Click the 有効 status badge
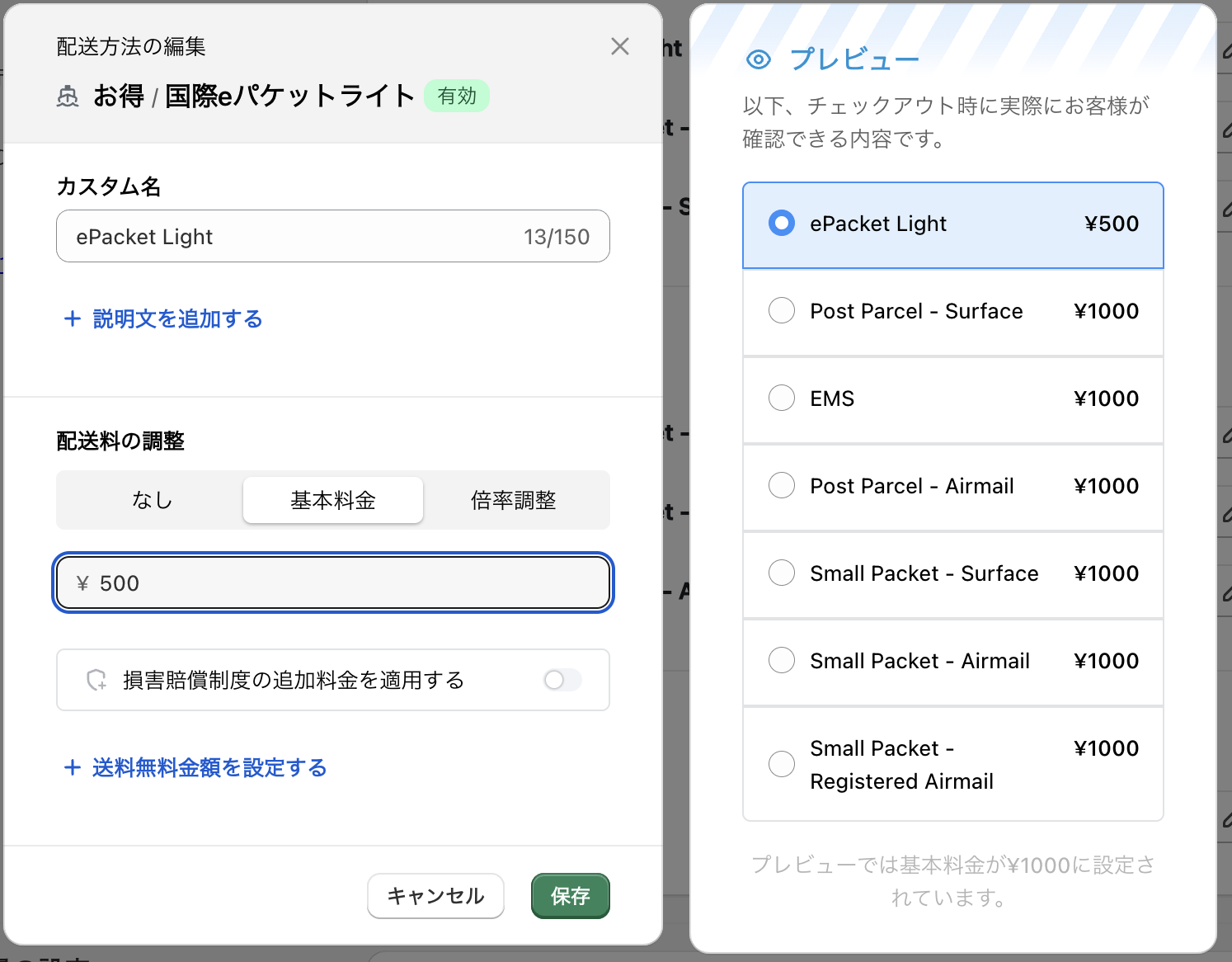The height and width of the screenshot is (962, 1232). [x=457, y=96]
